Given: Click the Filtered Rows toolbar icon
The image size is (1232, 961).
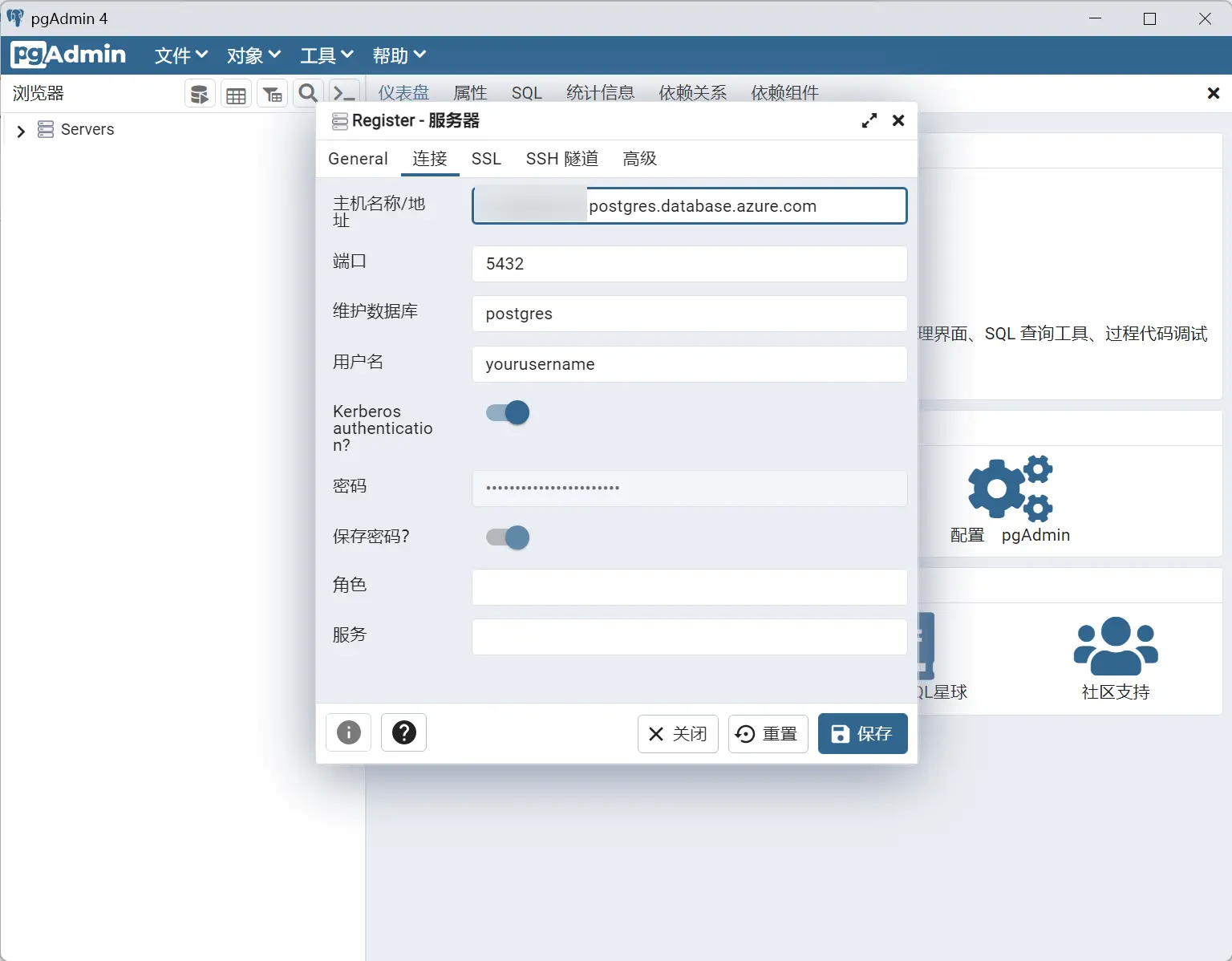Looking at the screenshot, I should 272,94.
